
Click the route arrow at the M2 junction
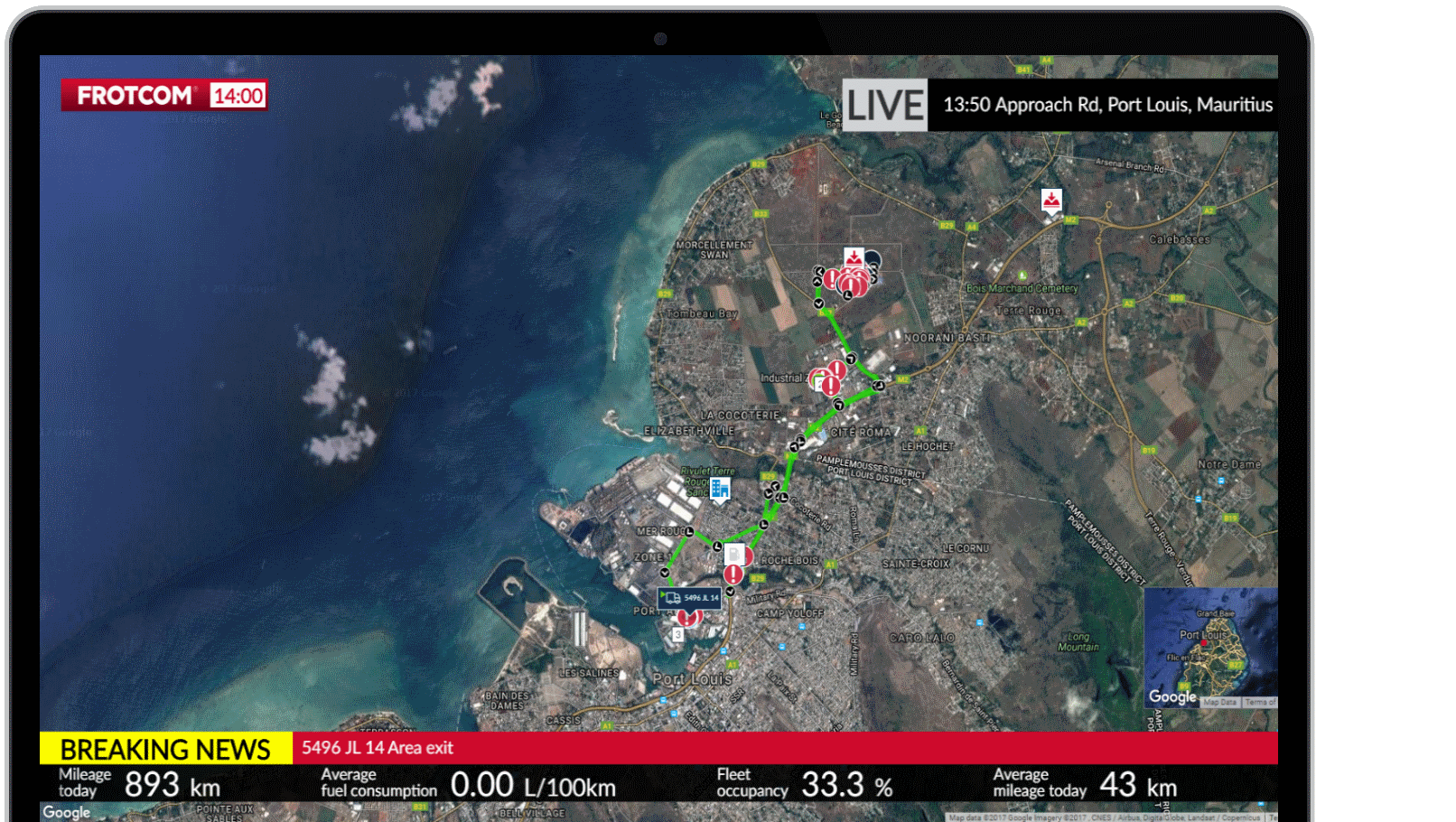click(879, 386)
